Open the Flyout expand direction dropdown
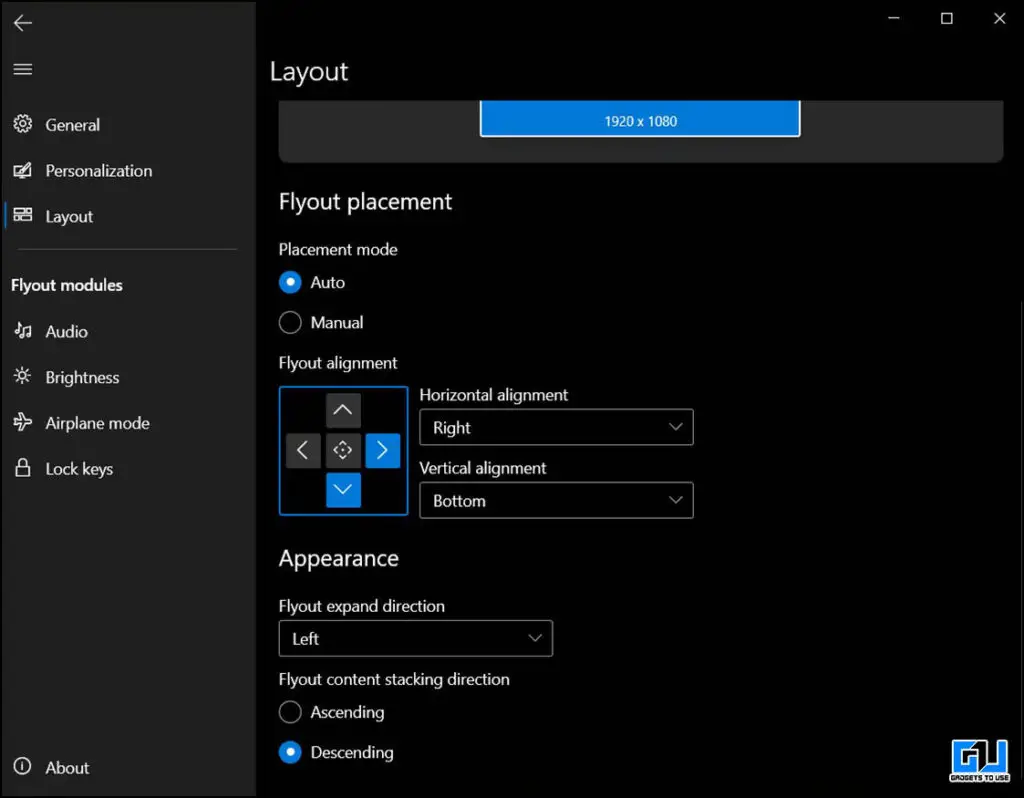The image size is (1024, 798). tap(415, 638)
